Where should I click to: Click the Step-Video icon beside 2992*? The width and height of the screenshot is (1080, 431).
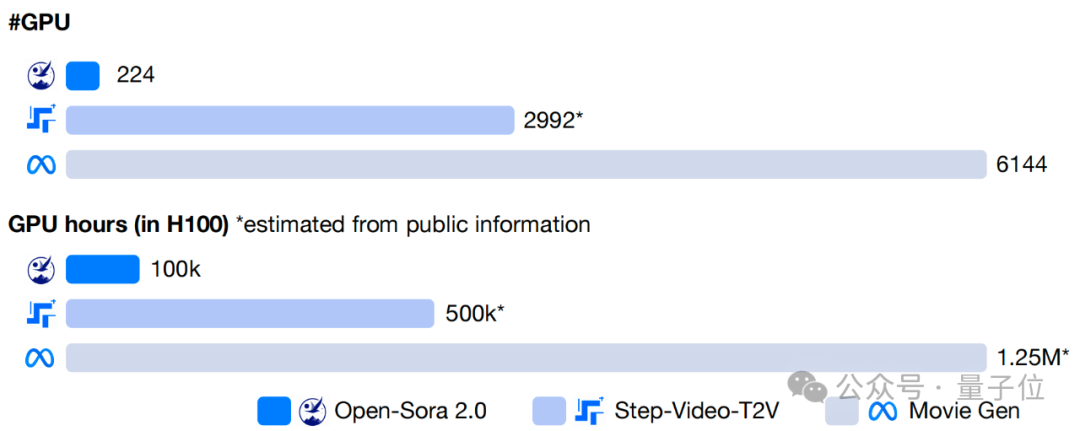(x=41, y=119)
